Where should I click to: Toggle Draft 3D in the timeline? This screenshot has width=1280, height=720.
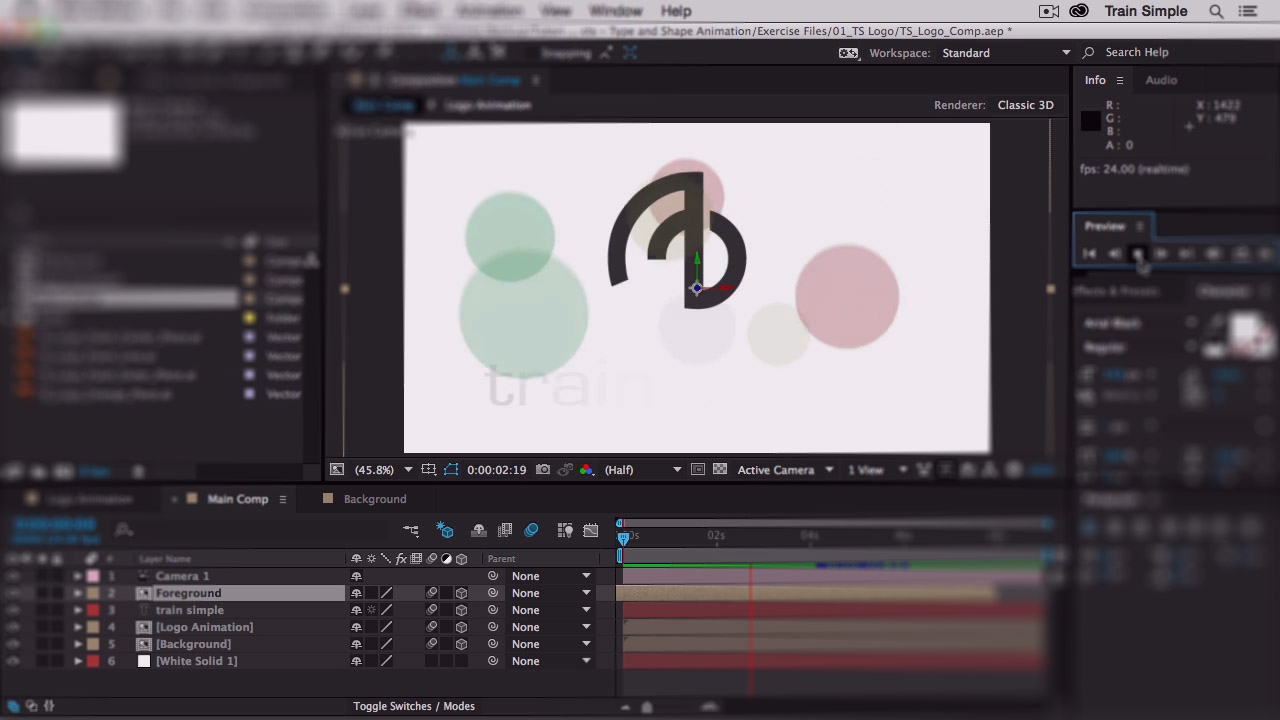(445, 530)
